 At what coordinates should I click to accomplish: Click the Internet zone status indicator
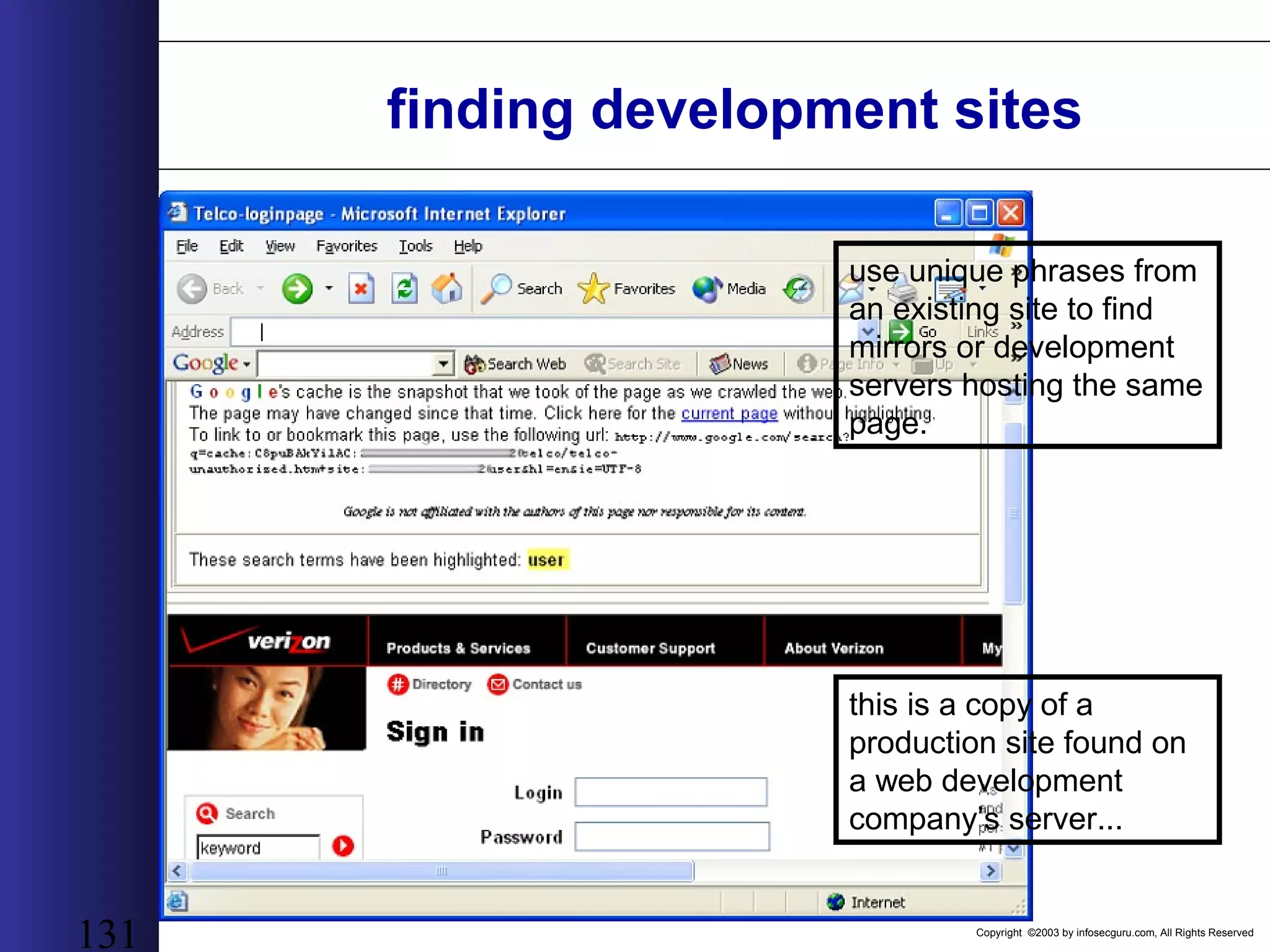pos(866,902)
